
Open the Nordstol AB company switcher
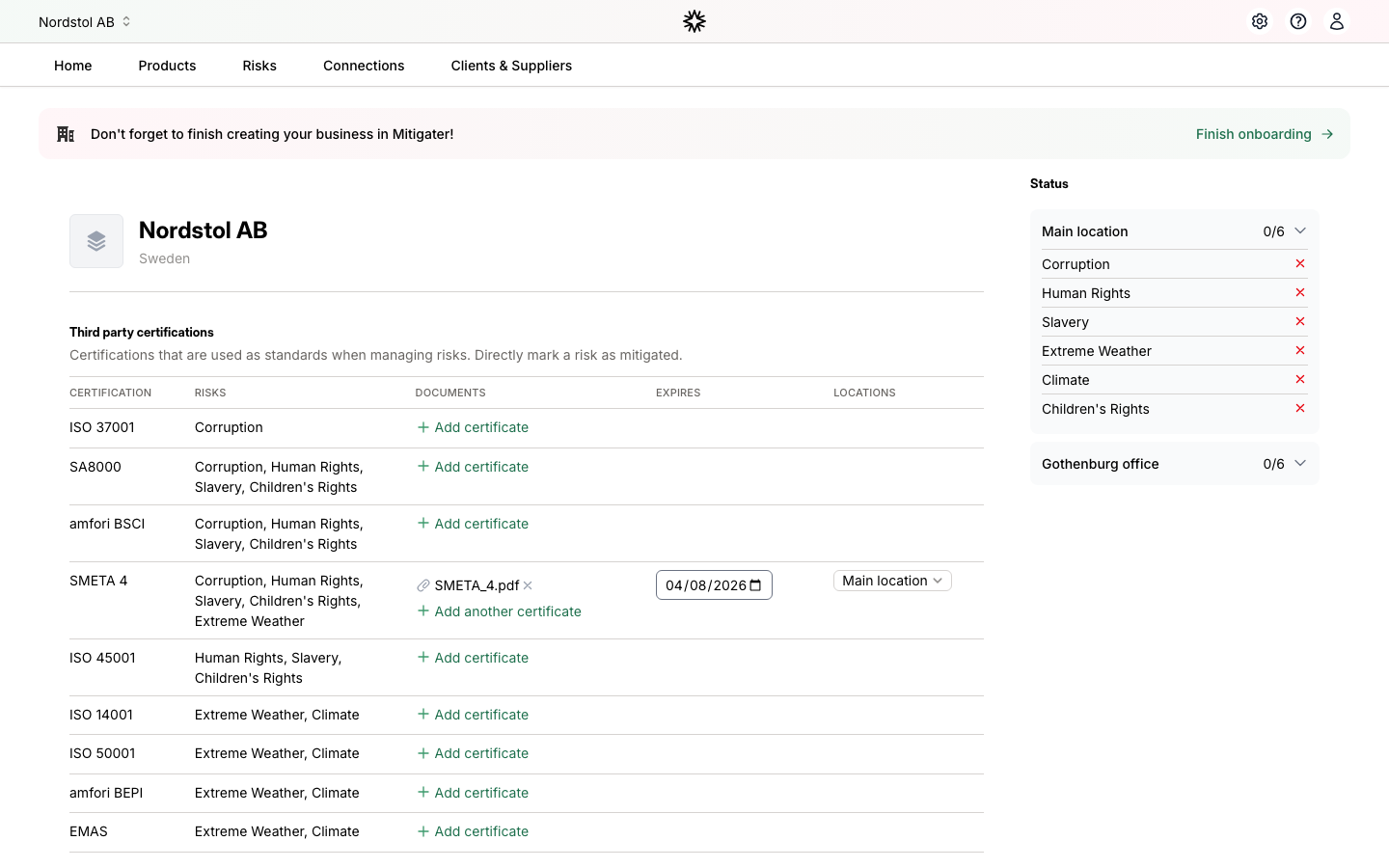[85, 21]
